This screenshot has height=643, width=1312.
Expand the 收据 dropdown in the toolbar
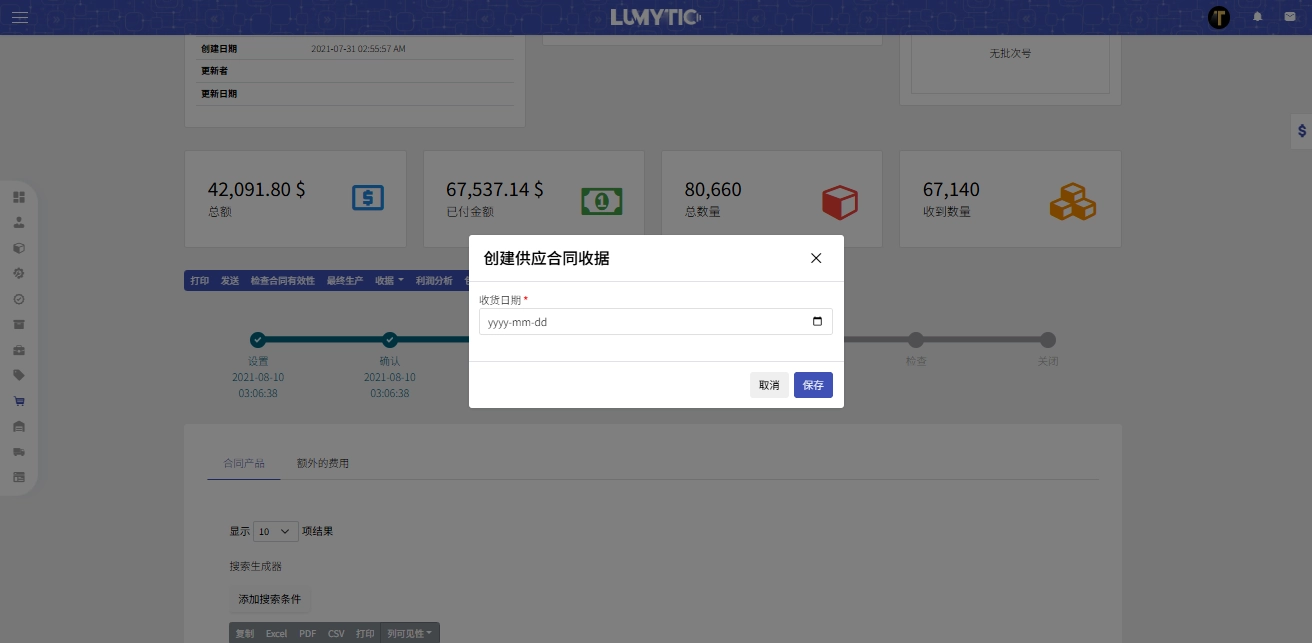[x=388, y=281]
